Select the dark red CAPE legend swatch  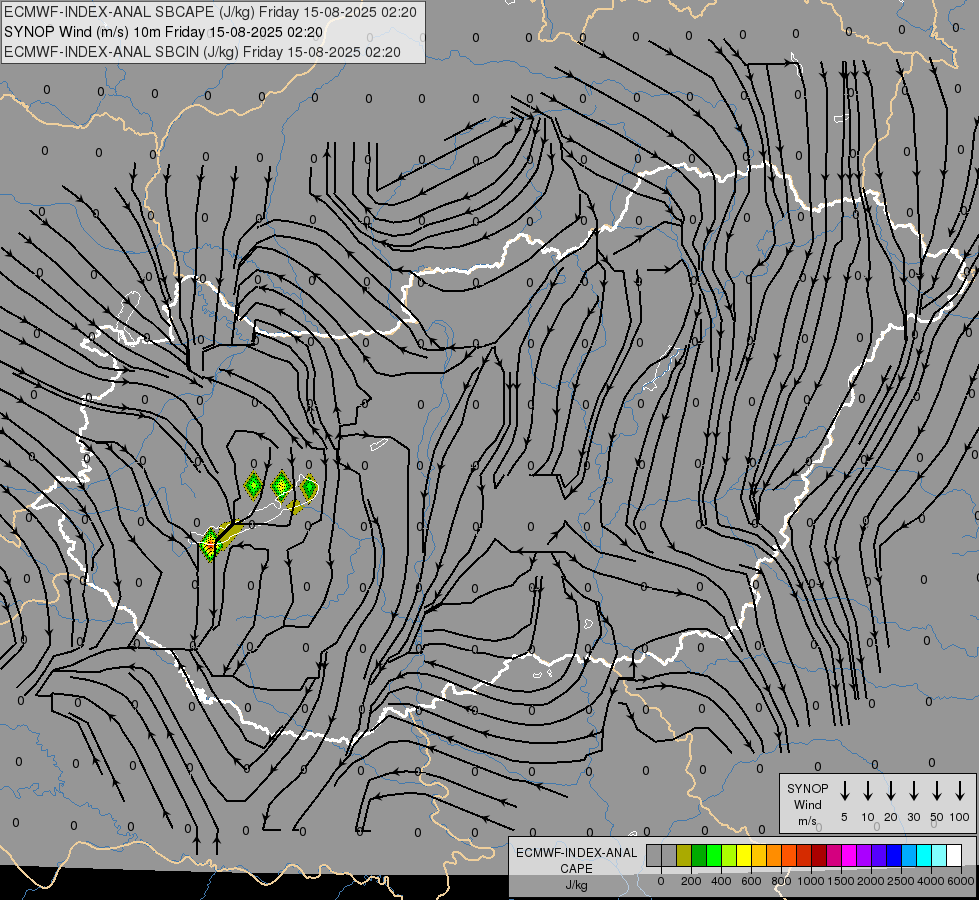coord(819,855)
